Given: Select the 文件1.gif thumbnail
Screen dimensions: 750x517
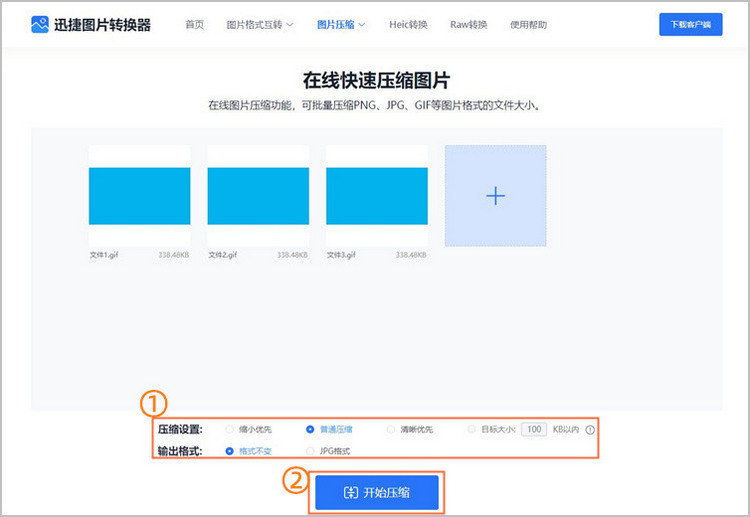Looking at the screenshot, I should click(140, 196).
